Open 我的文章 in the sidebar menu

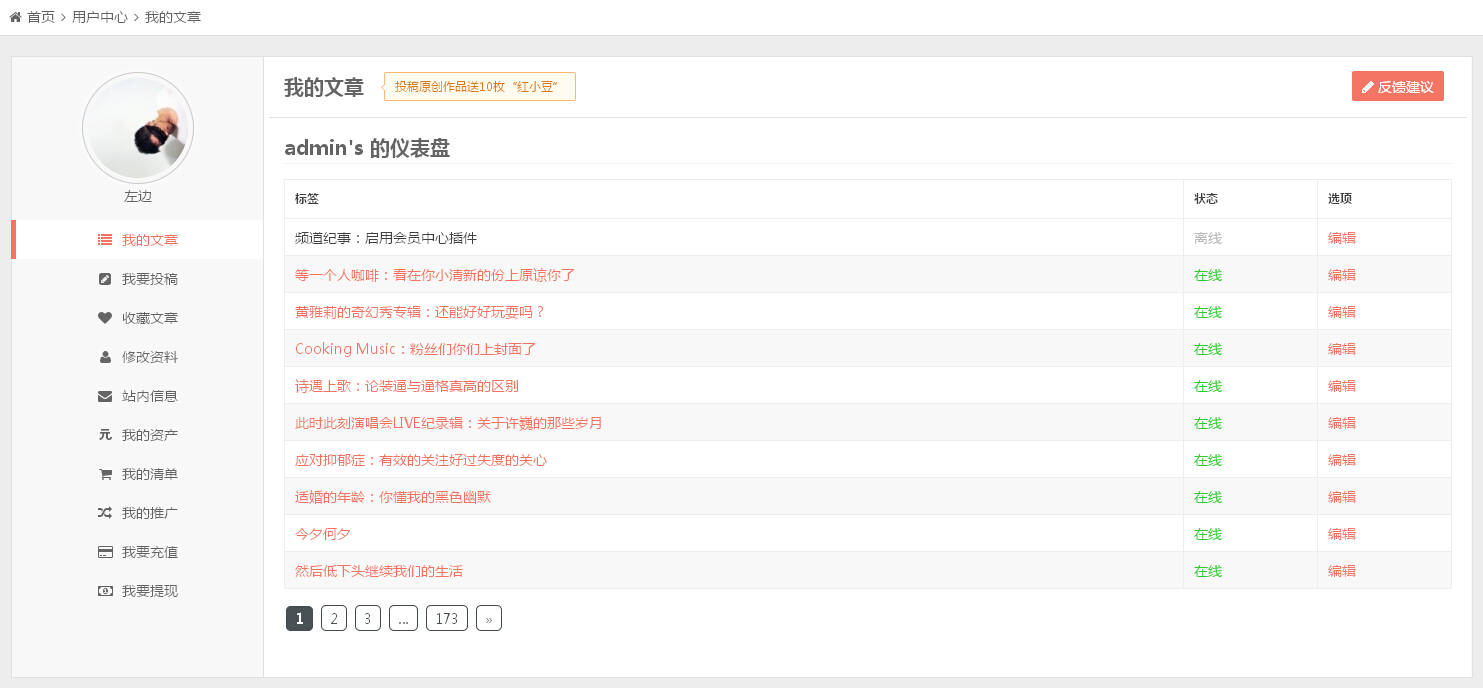137,240
